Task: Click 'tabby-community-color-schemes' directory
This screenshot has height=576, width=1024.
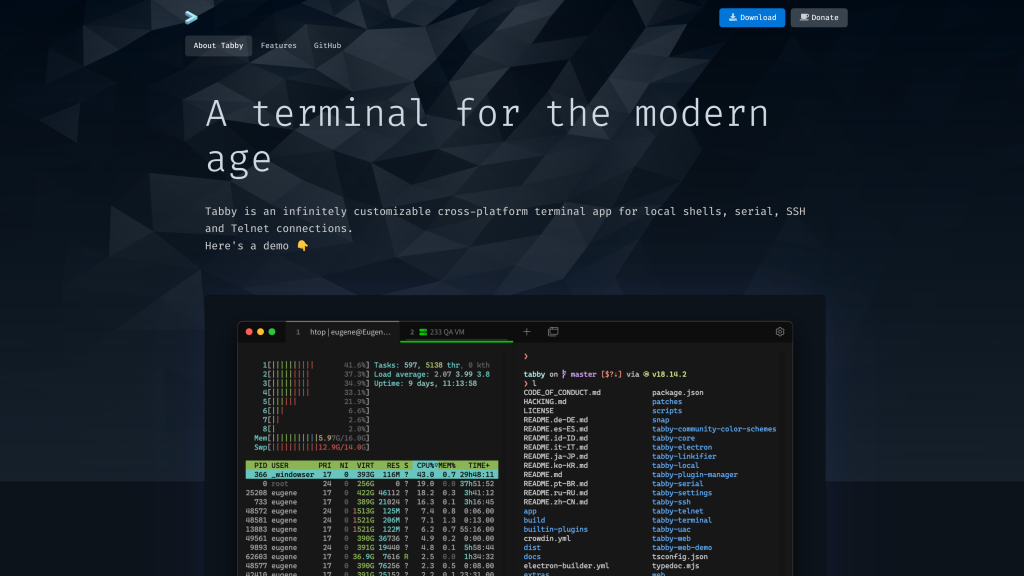Action: coord(714,429)
